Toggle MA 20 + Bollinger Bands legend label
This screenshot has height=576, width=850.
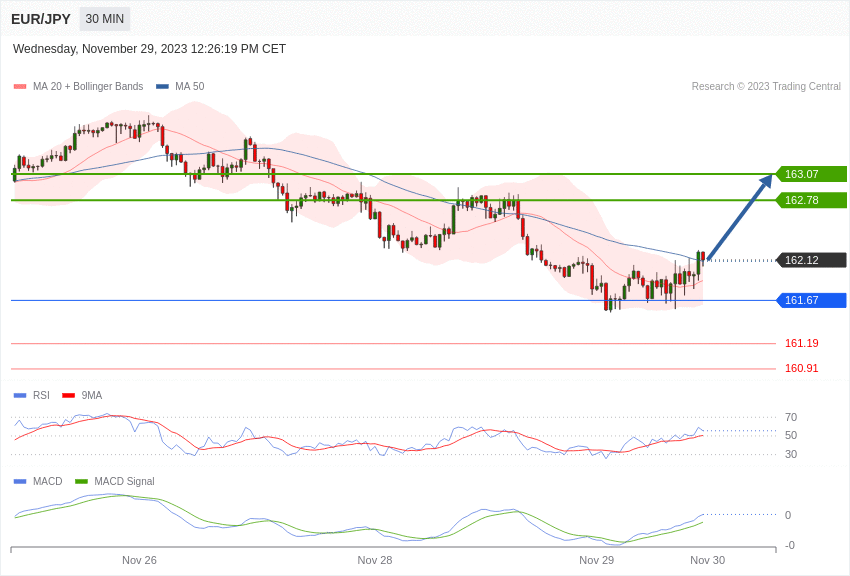click(88, 87)
